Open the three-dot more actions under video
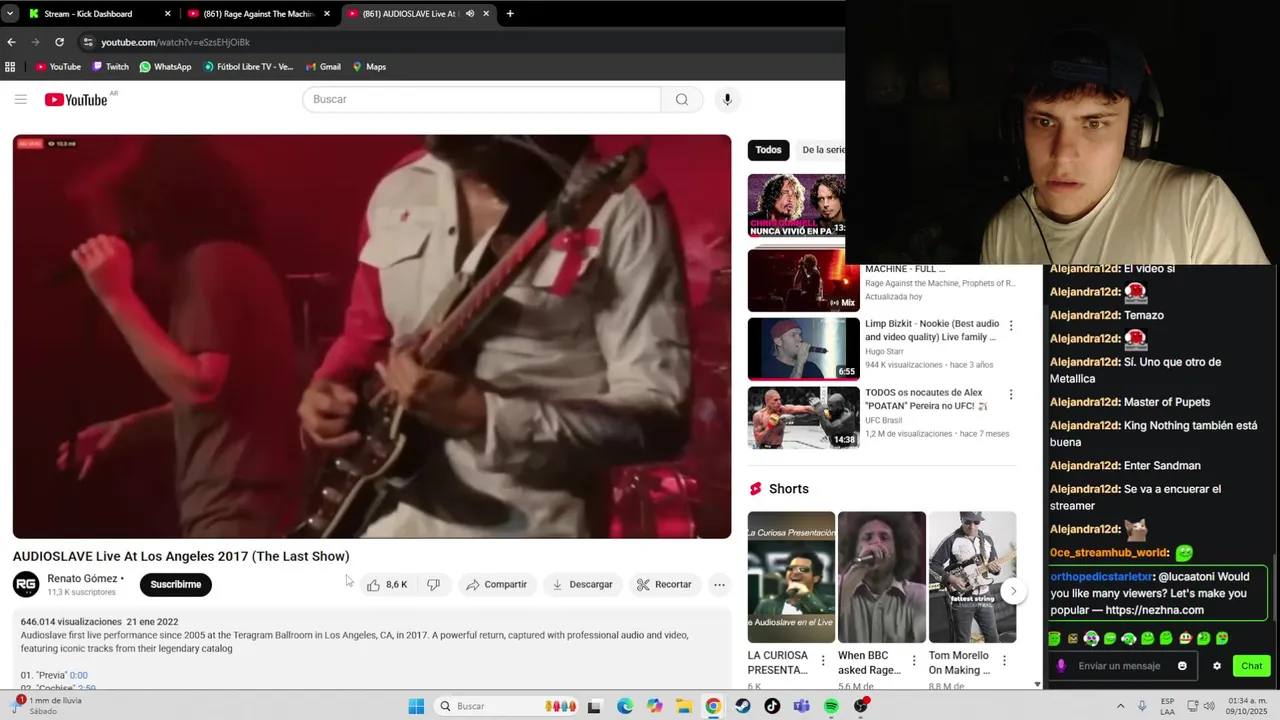 (x=719, y=584)
